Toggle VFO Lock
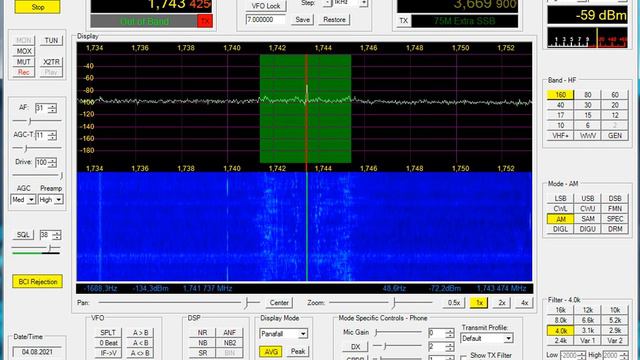Screen dimensions: 640x360 tap(266, 6)
